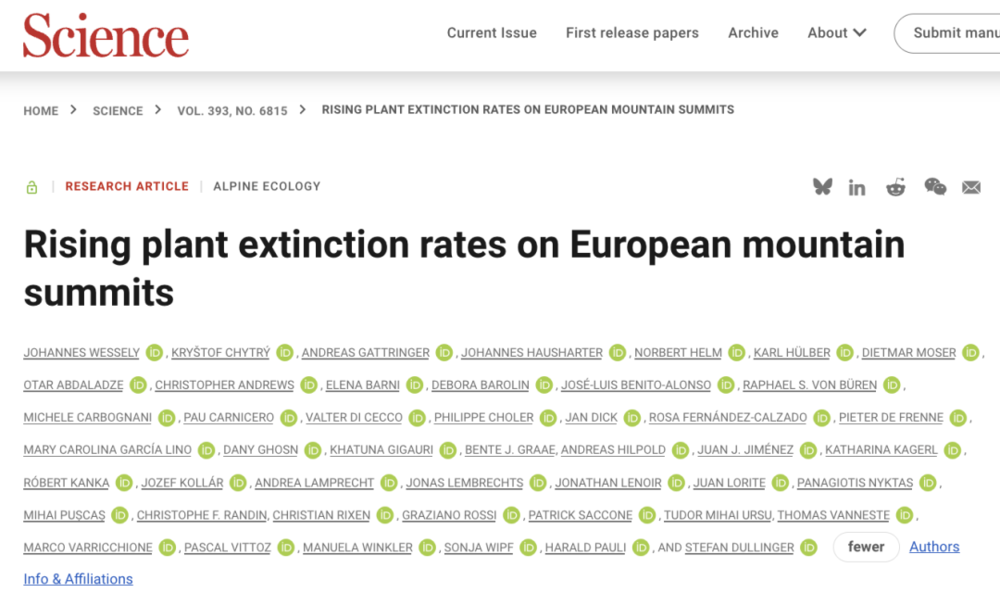Click the Submit manuscript button
Image resolution: width=1000 pixels, height=605 pixels.
tap(947, 33)
